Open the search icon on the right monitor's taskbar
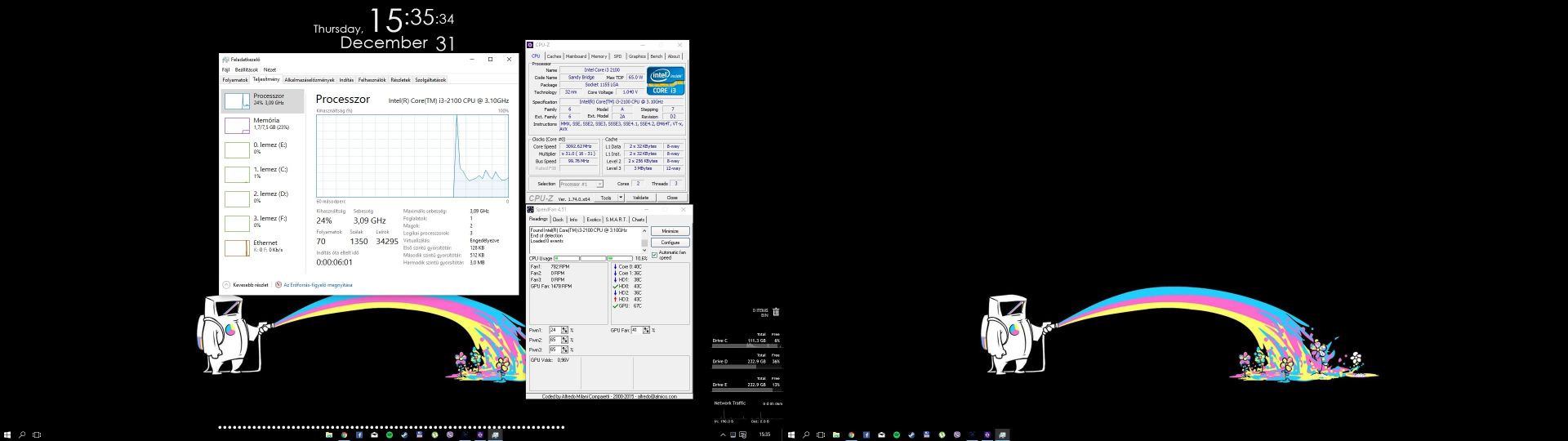The height and width of the screenshot is (441, 1568). tap(806, 434)
